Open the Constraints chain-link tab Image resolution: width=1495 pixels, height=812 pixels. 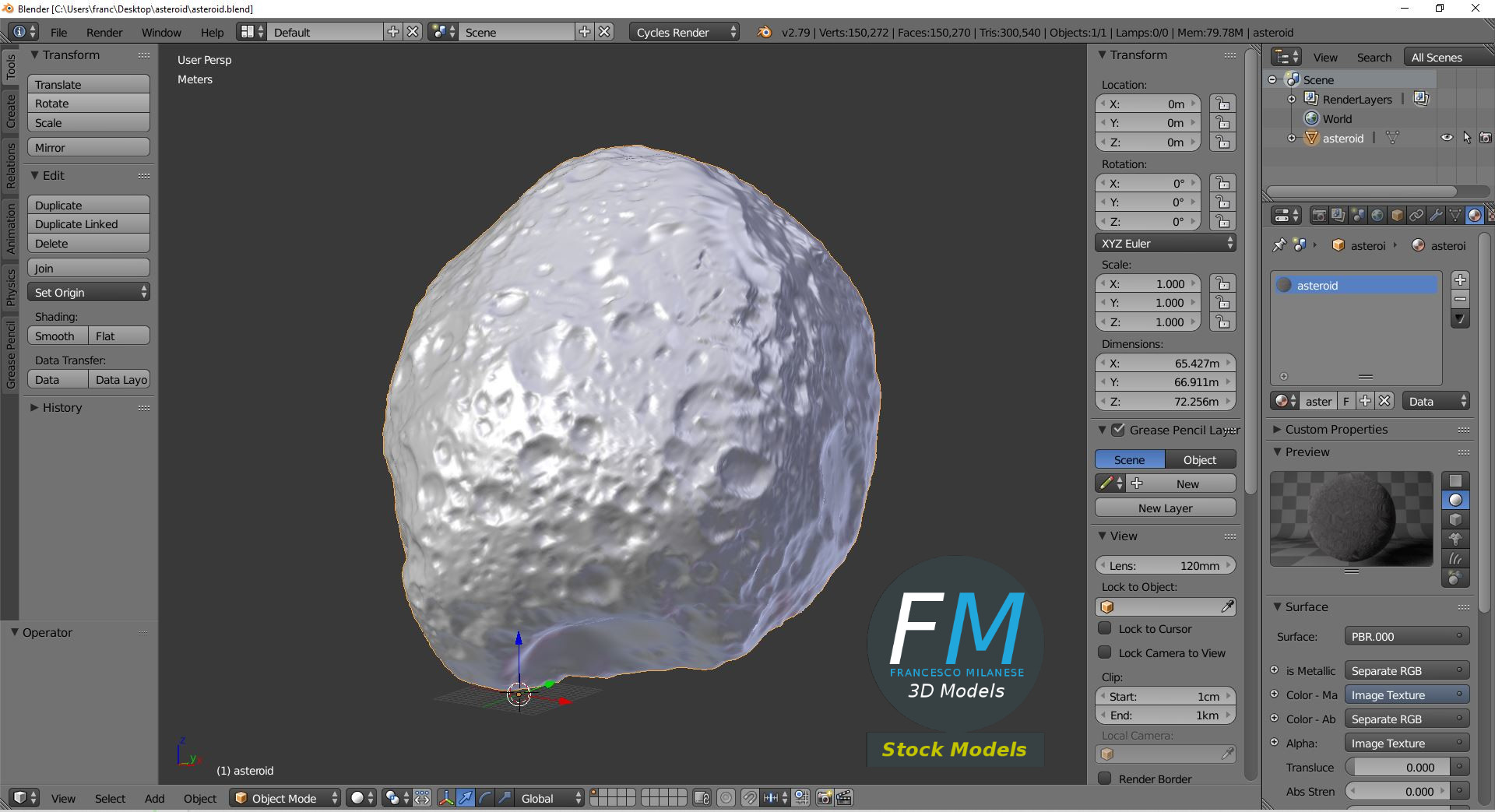pyautogui.click(x=1416, y=216)
